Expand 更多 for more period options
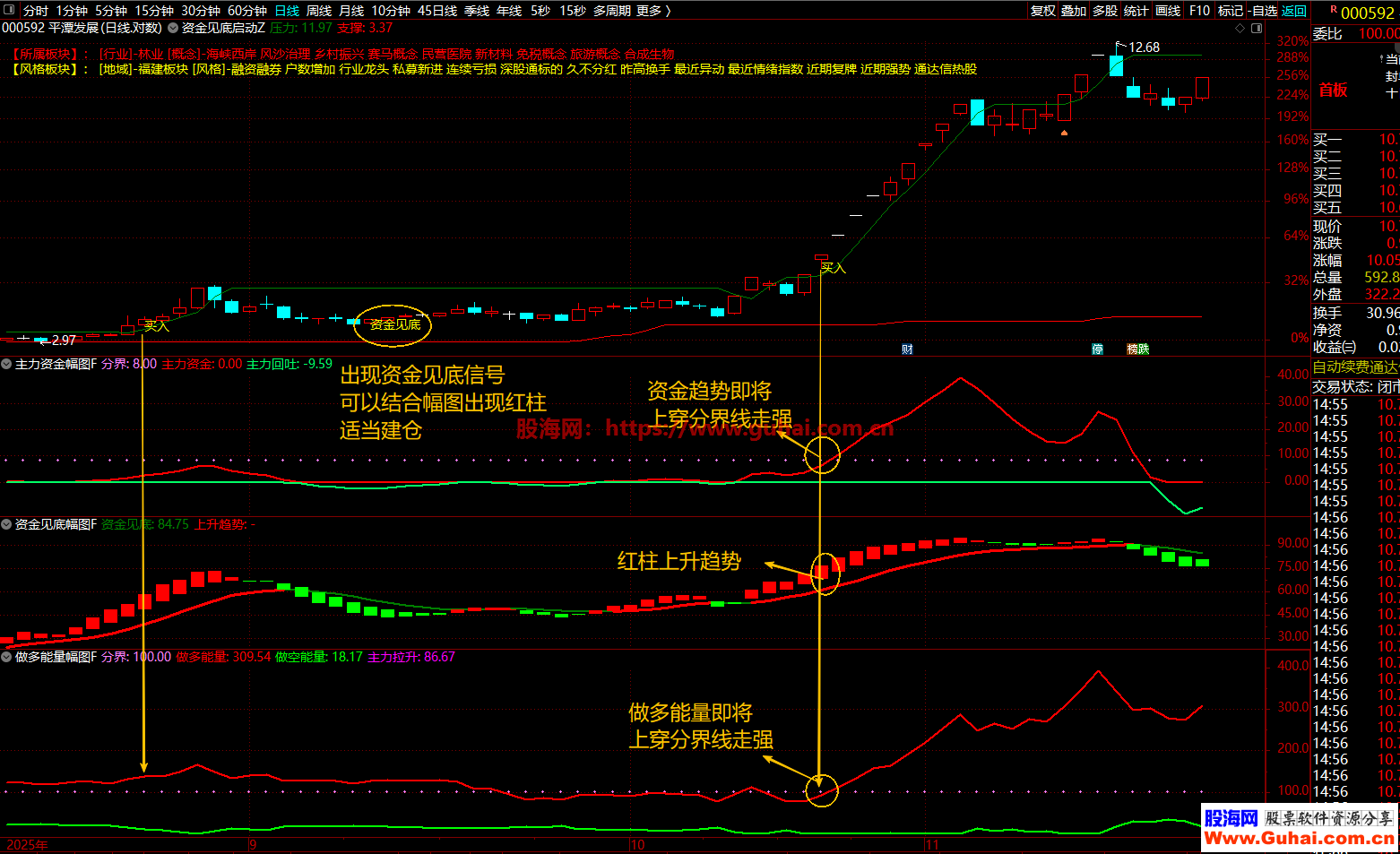Viewport: 1400px width, 854px height. point(652,11)
